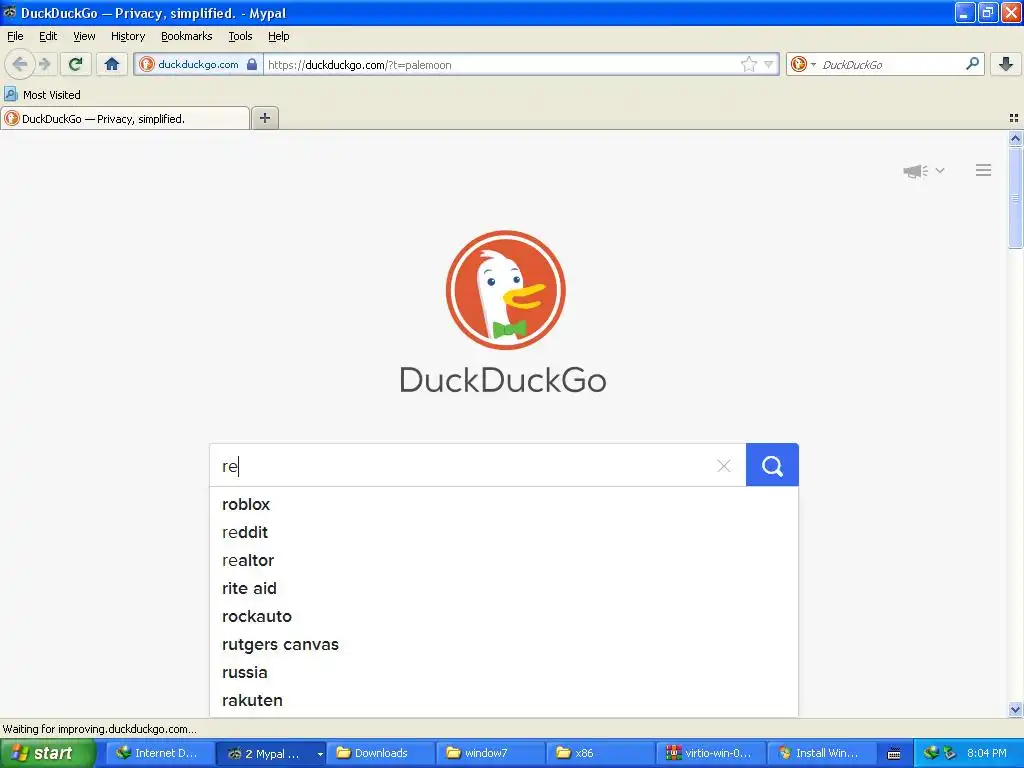Open the DuckDuckGo hamburger menu
The image size is (1024, 768).
(984, 170)
